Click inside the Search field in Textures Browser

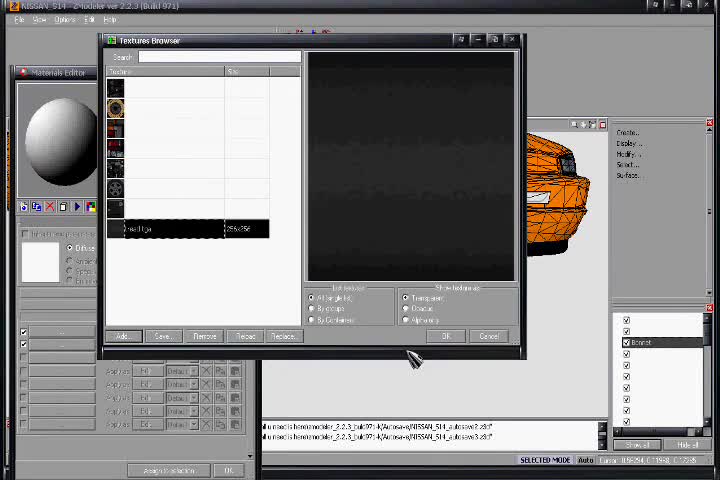coord(219,57)
